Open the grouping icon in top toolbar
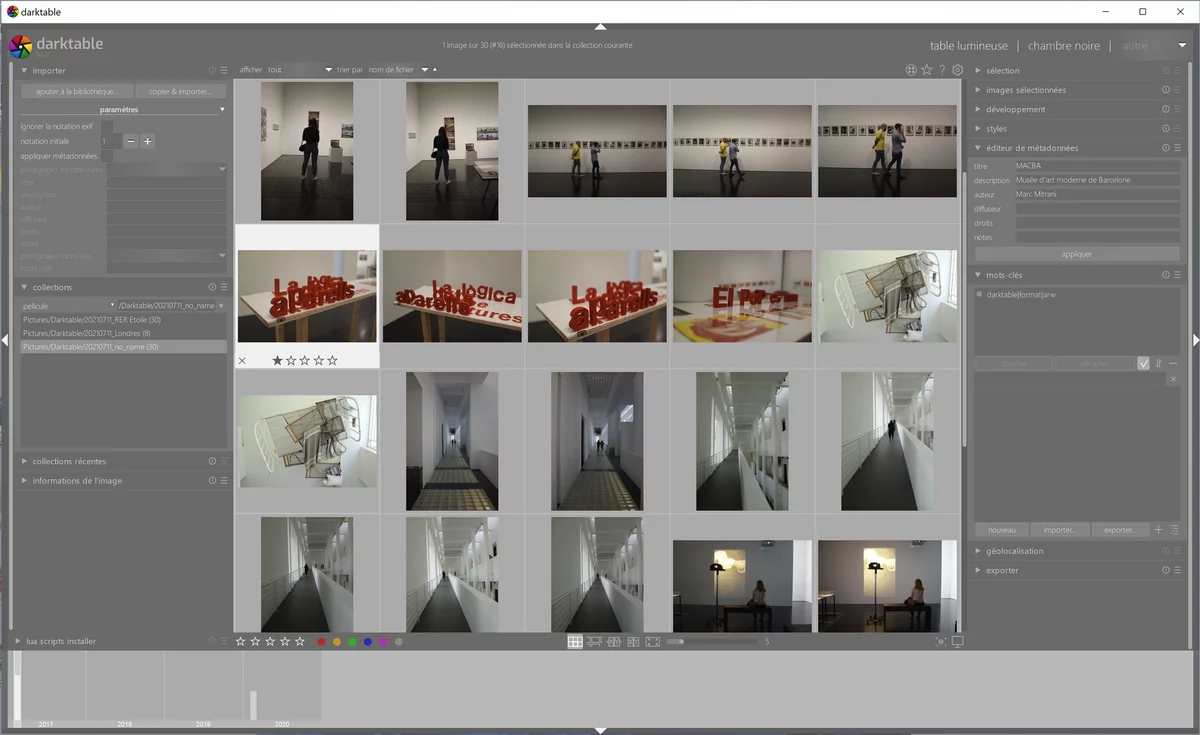Screen dimensions: 1200x735 [911, 70]
